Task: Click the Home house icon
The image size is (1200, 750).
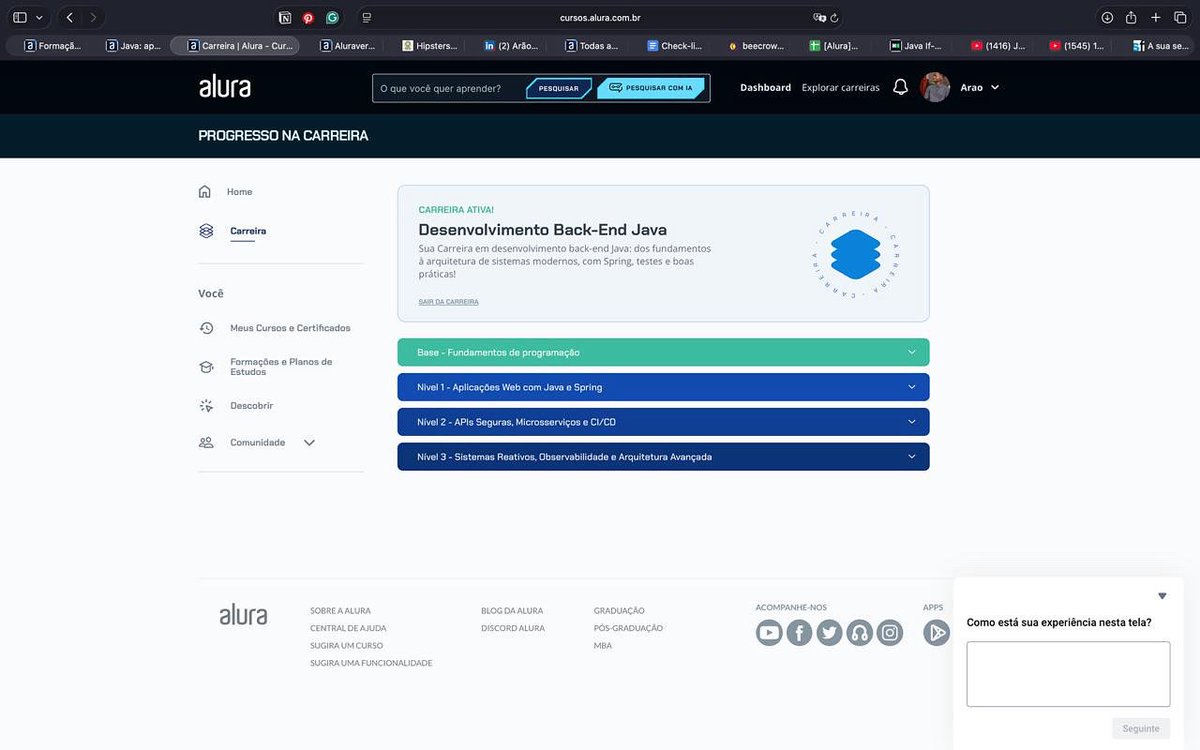Action: [205, 191]
